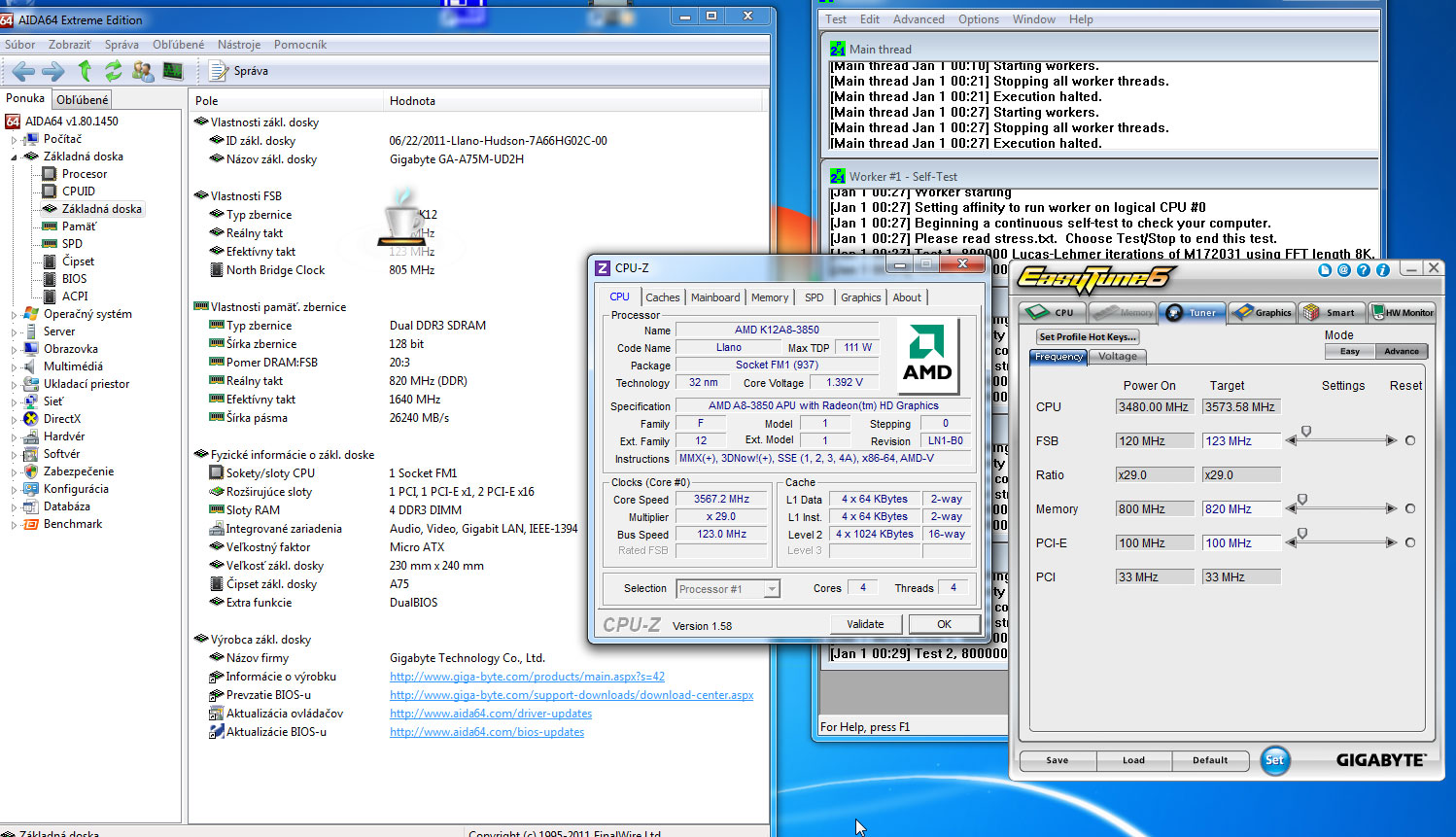This screenshot has width=1456, height=837.
Task: Click Set Profile Hot Keys button
Action: pyautogui.click(x=1087, y=336)
